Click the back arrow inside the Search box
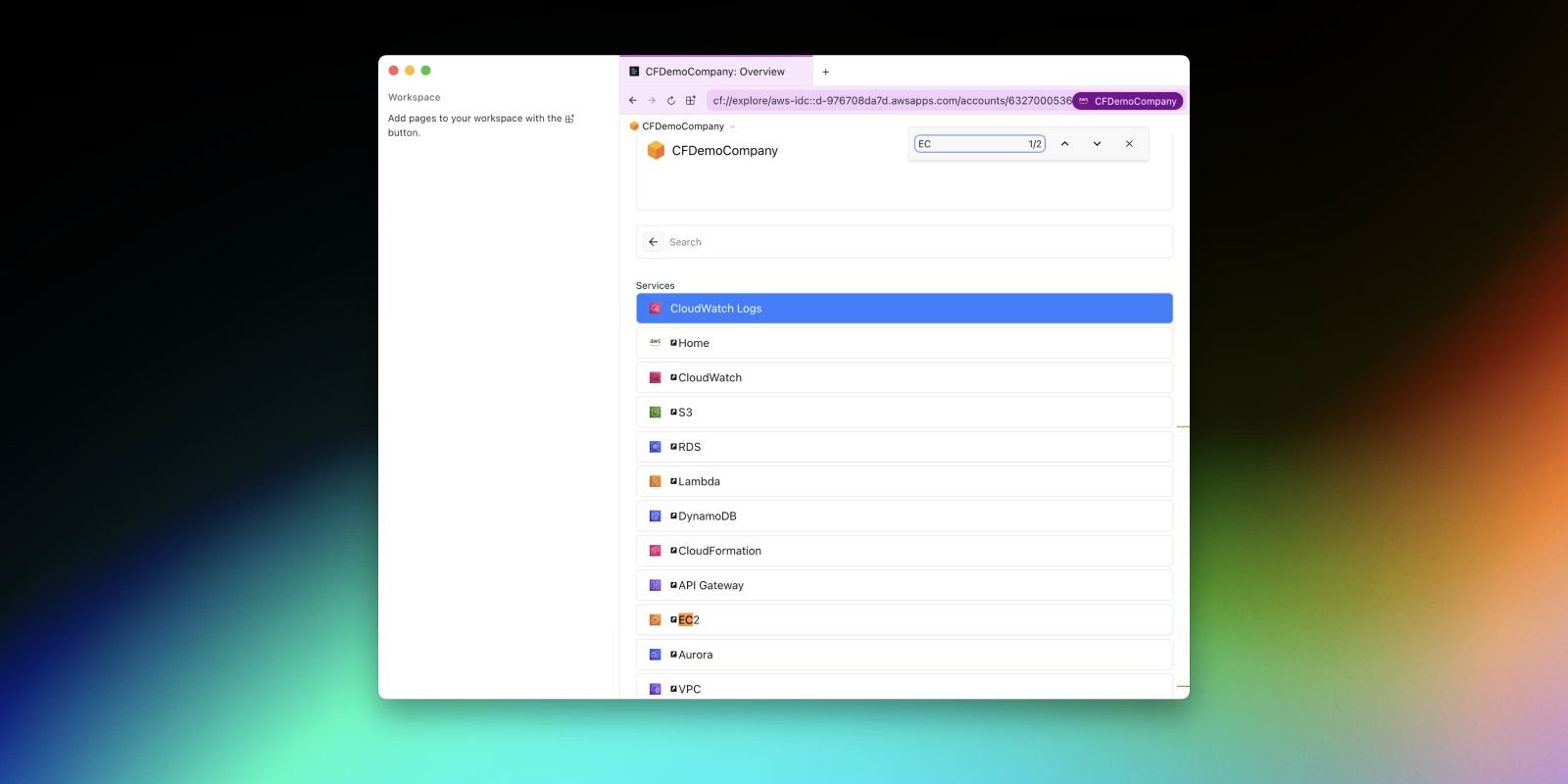 click(654, 242)
